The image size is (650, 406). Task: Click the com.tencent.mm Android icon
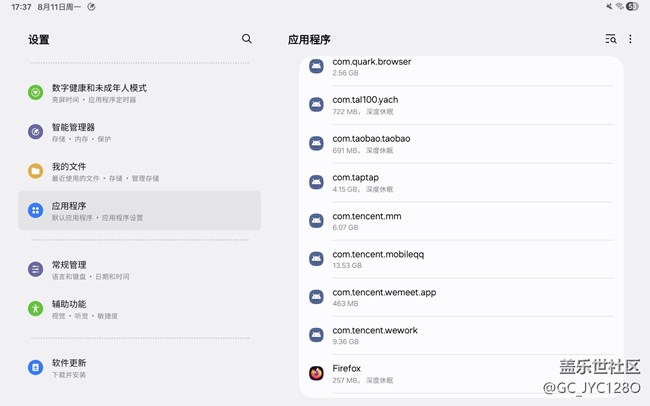[x=316, y=221]
